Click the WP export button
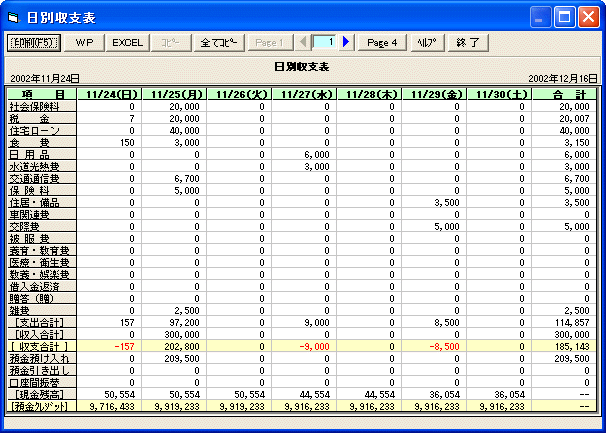Image resolution: width=606 pixels, height=433 pixels. tap(85, 43)
